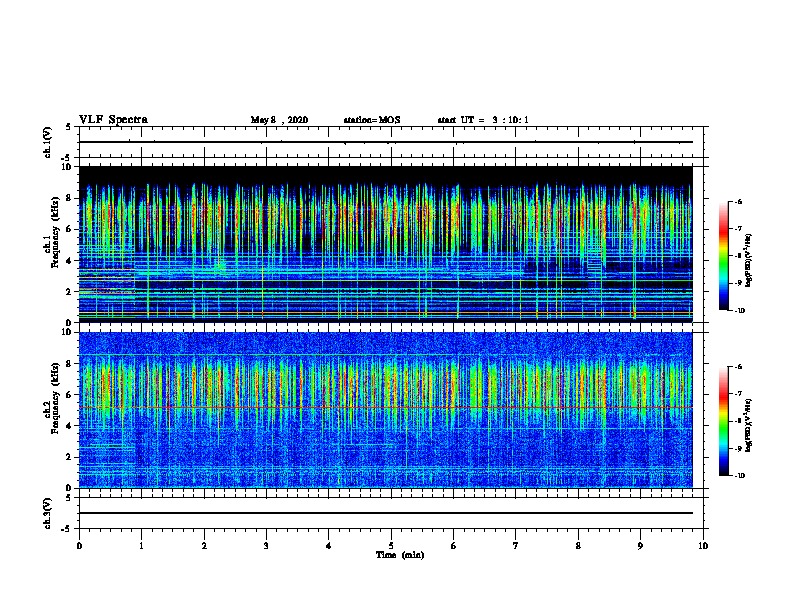Click the "ch.3(V)" axis label

pos(48,513)
